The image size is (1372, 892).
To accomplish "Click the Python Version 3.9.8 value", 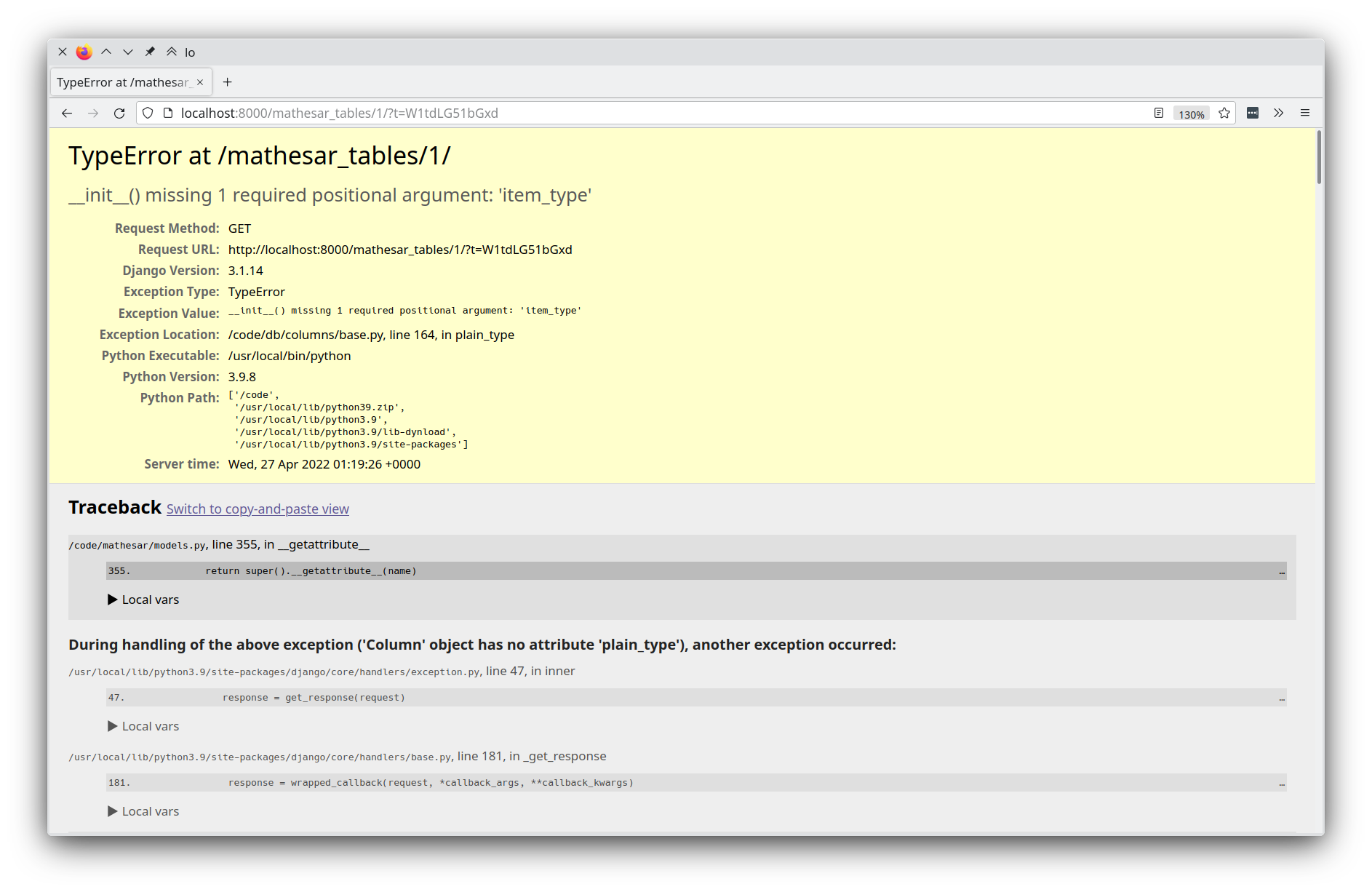I will click(242, 377).
